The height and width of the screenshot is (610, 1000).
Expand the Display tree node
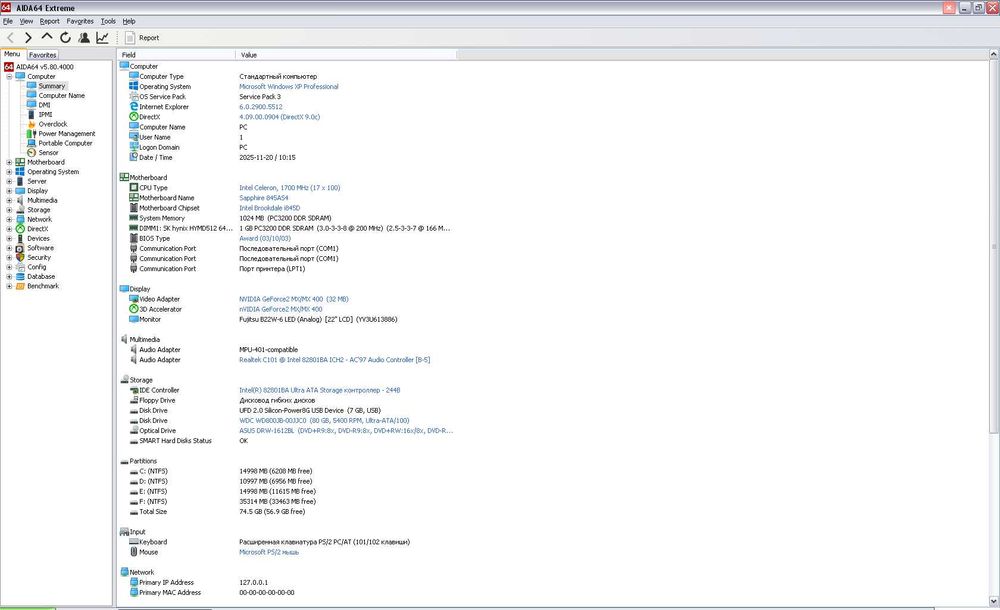10,191
